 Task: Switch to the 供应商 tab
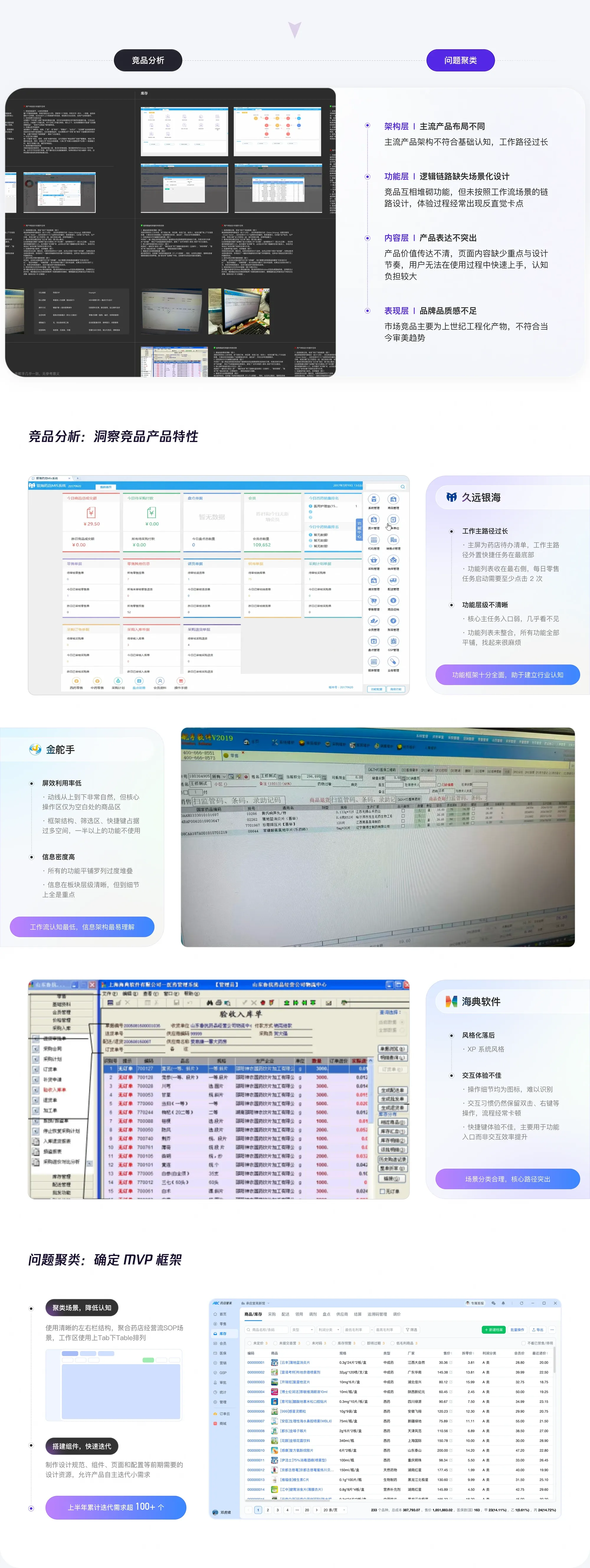coord(342,1314)
